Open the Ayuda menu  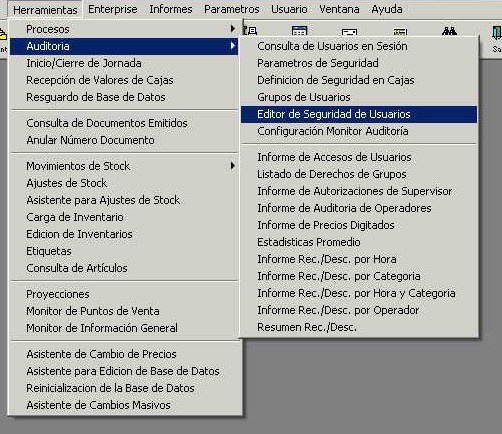click(x=387, y=9)
